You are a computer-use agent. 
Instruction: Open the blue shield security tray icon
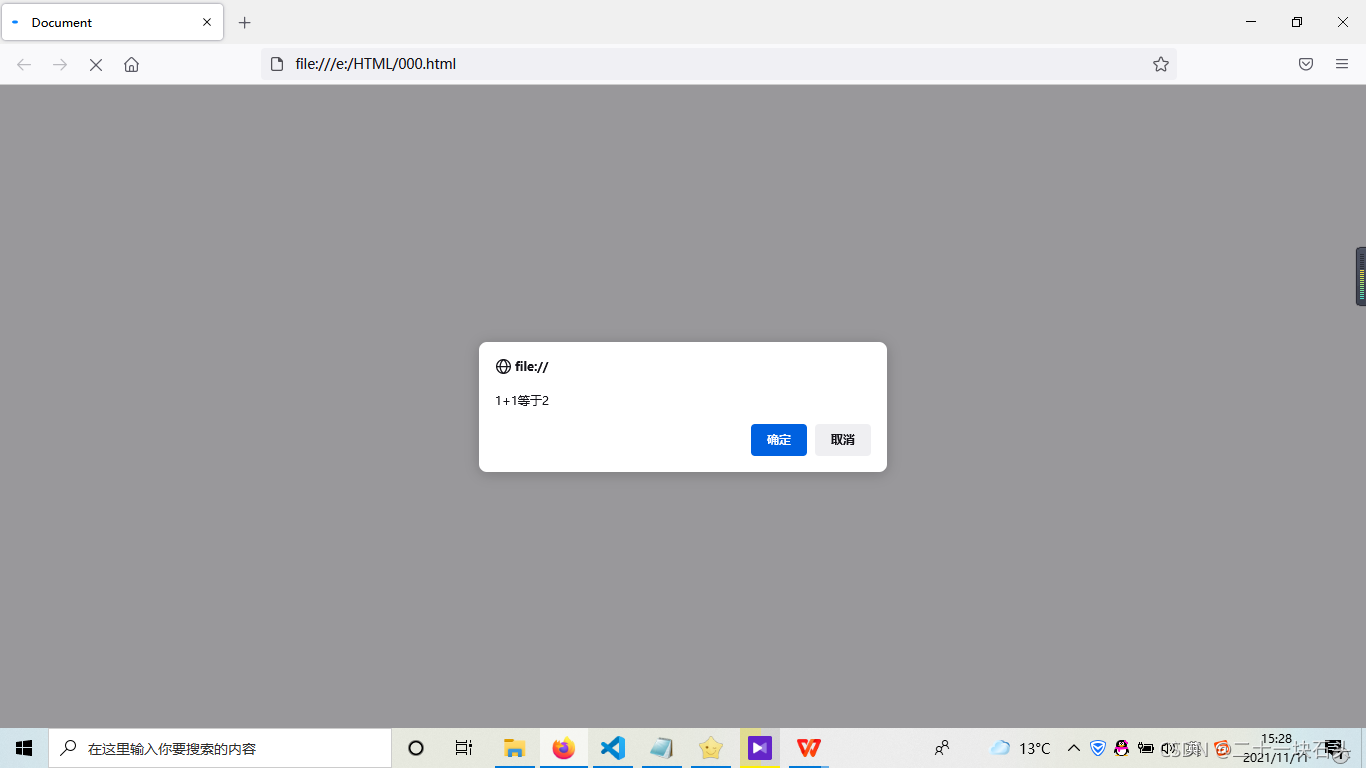click(x=1098, y=748)
